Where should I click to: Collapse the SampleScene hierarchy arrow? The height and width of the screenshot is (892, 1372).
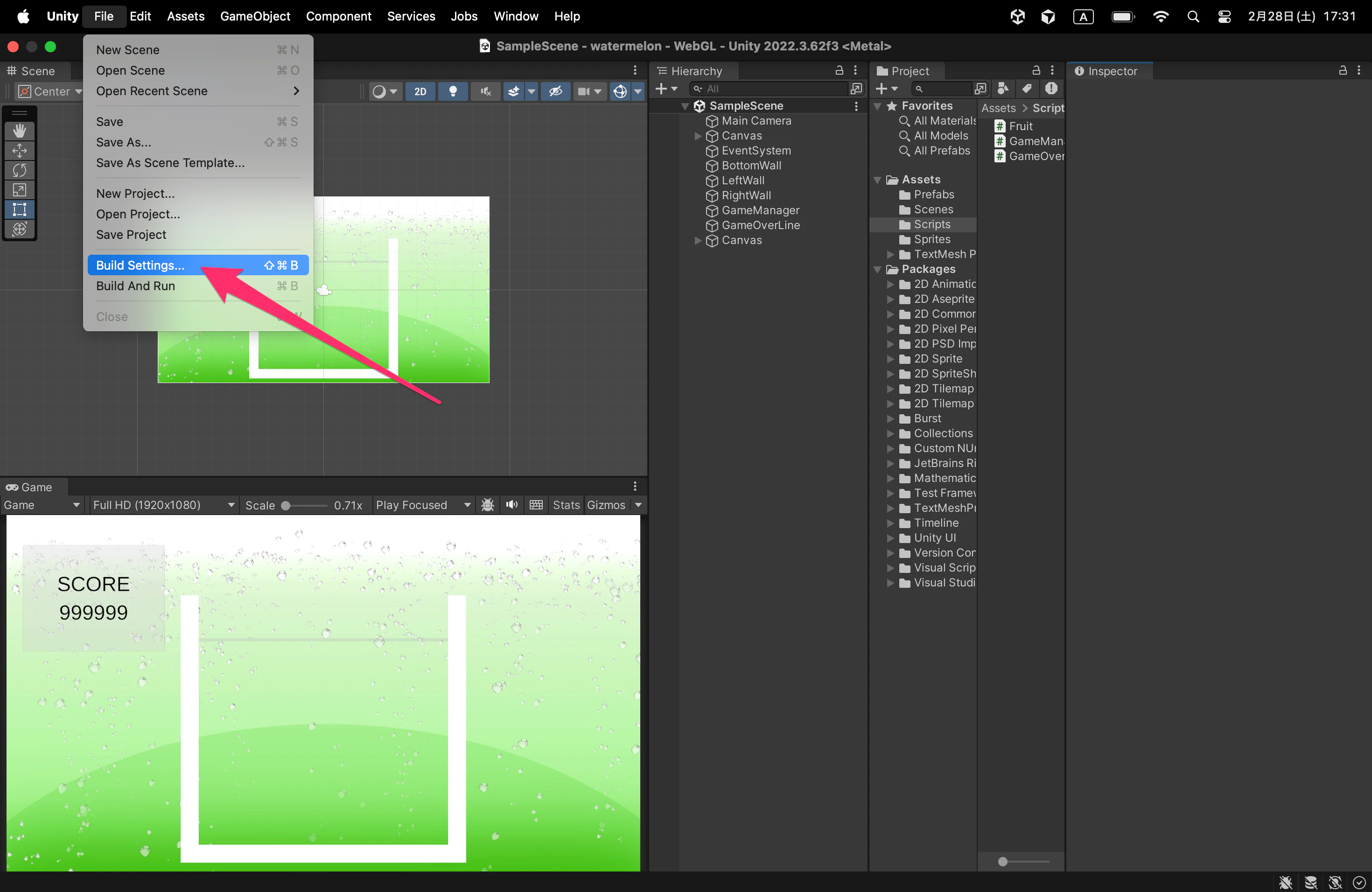click(686, 106)
